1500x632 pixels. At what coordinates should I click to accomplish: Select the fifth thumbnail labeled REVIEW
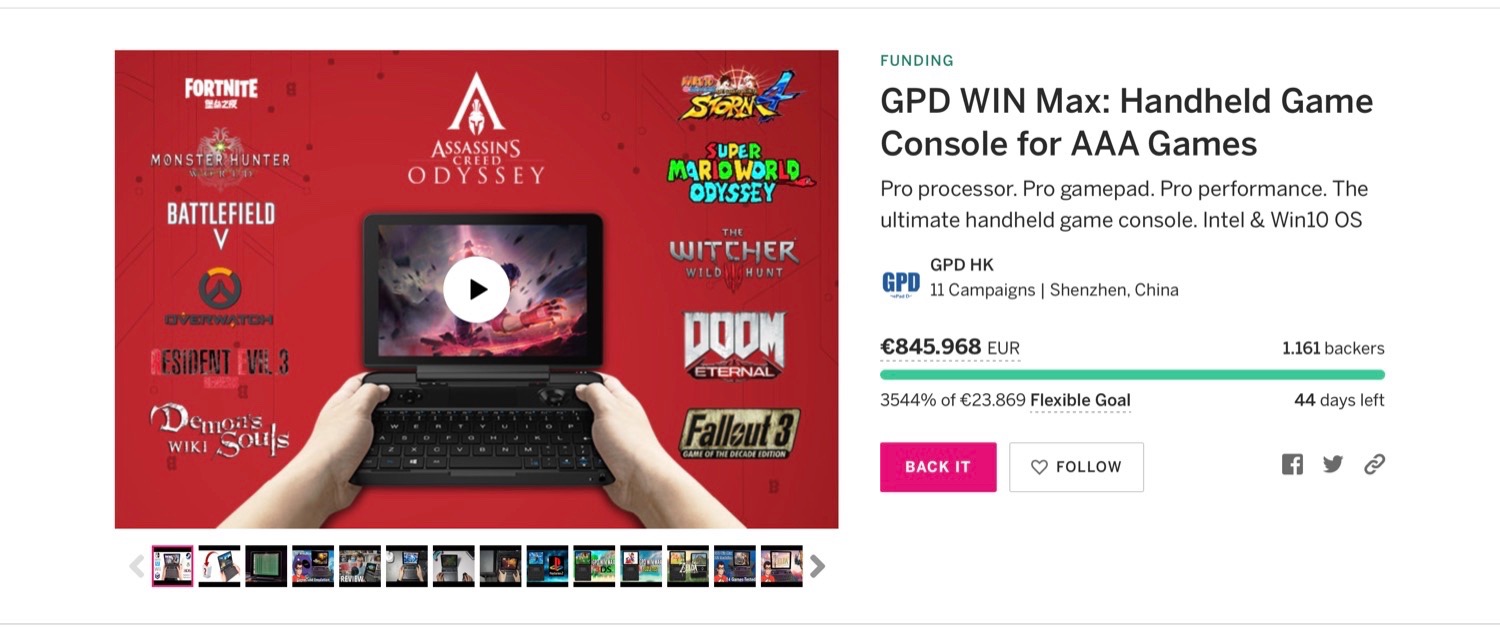click(360, 566)
